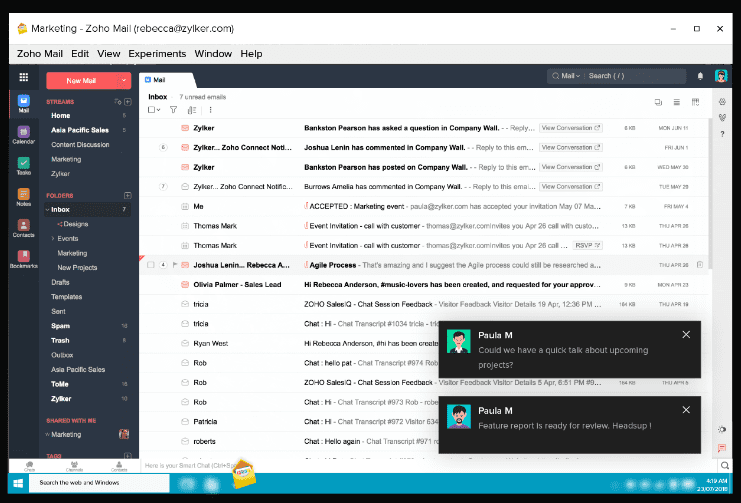Image resolution: width=741 pixels, height=503 pixels.
Task: Open Olivia Palmer music-lovers email
Action: (424, 285)
